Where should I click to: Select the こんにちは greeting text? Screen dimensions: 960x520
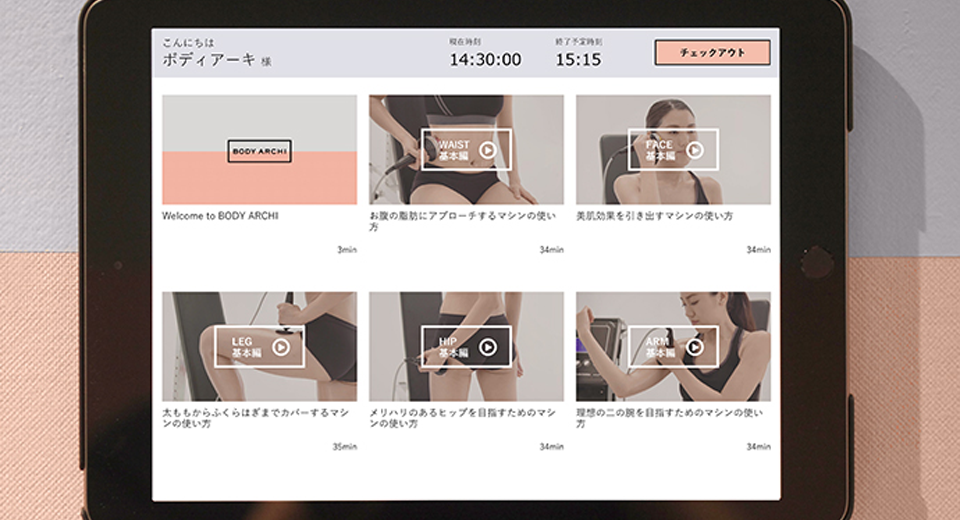pos(188,42)
